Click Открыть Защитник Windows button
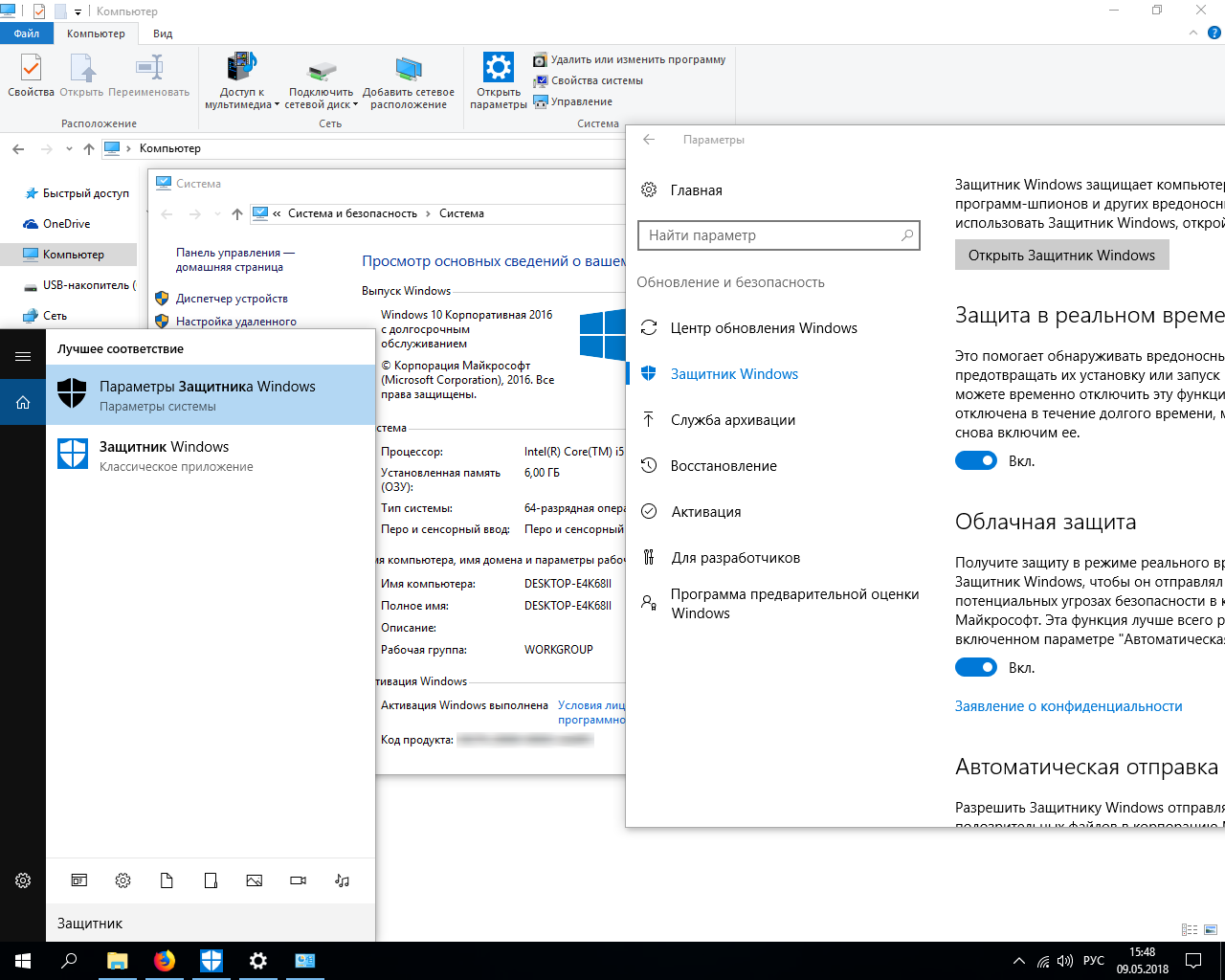This screenshot has height=980, width=1225. (1061, 256)
